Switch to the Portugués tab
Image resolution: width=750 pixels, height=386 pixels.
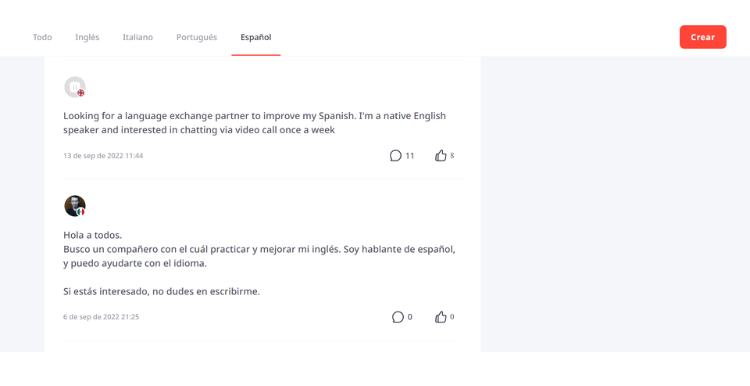click(197, 37)
